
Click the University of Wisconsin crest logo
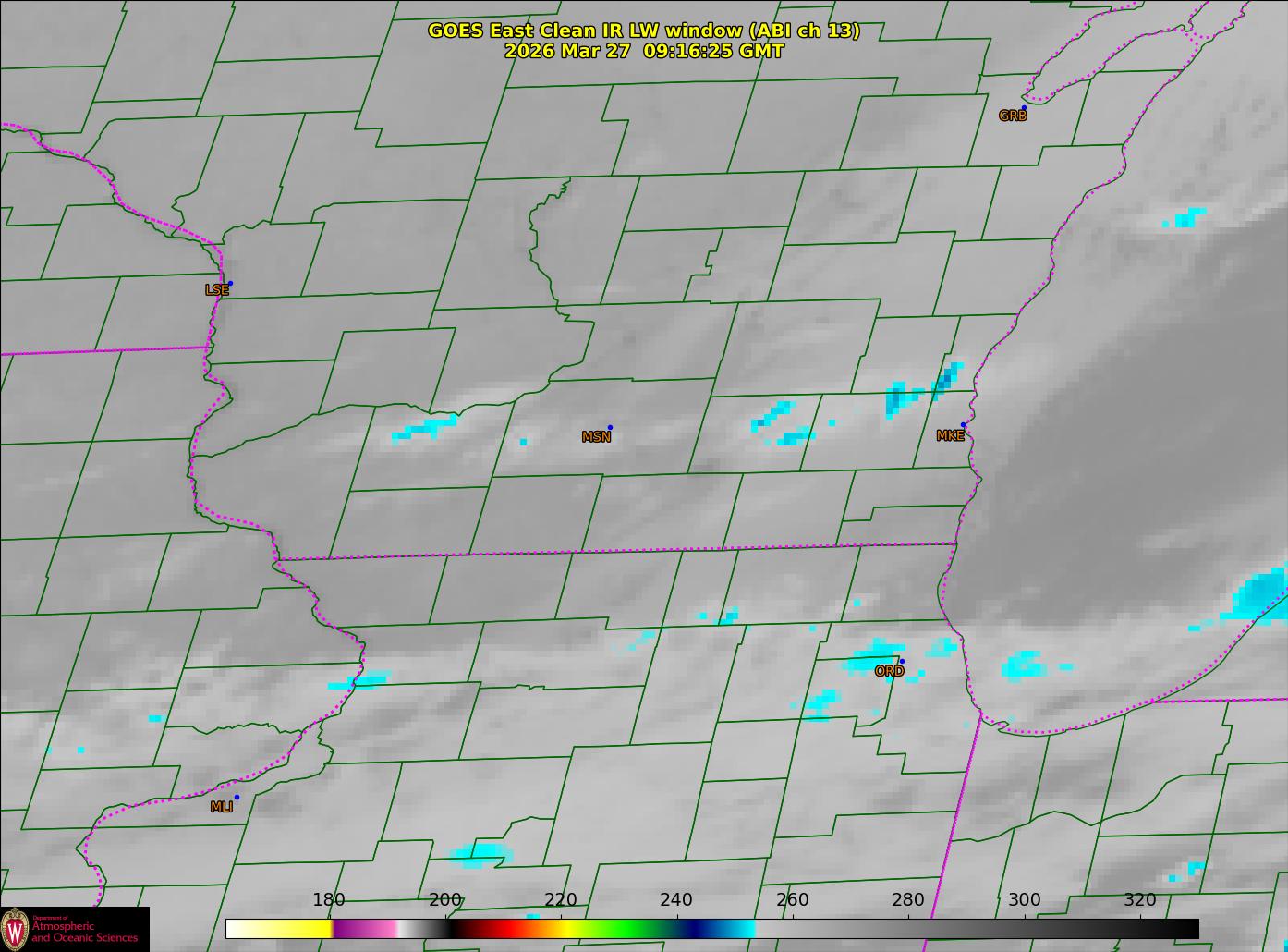coord(15,929)
